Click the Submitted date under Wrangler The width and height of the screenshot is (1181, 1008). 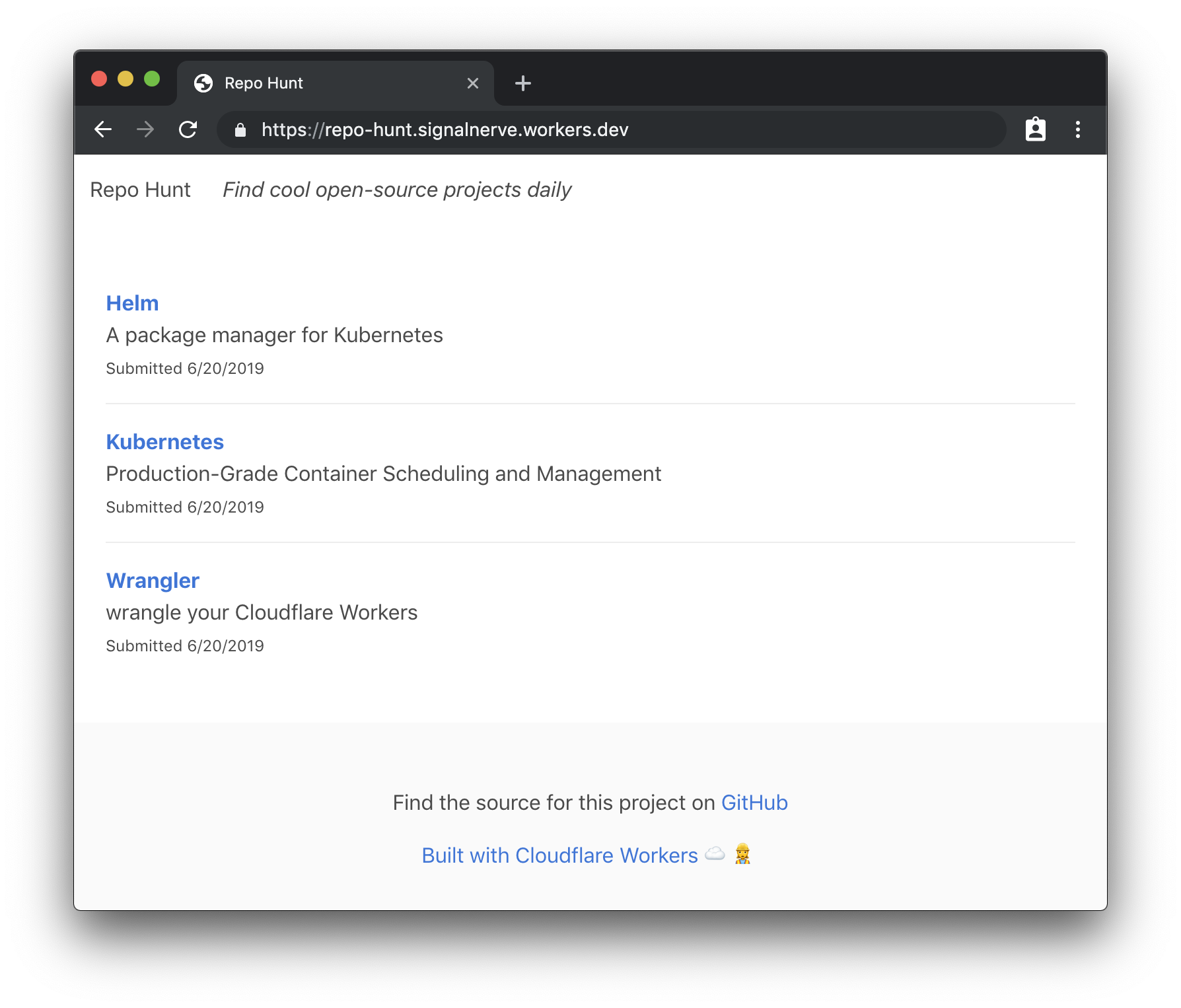click(x=185, y=646)
